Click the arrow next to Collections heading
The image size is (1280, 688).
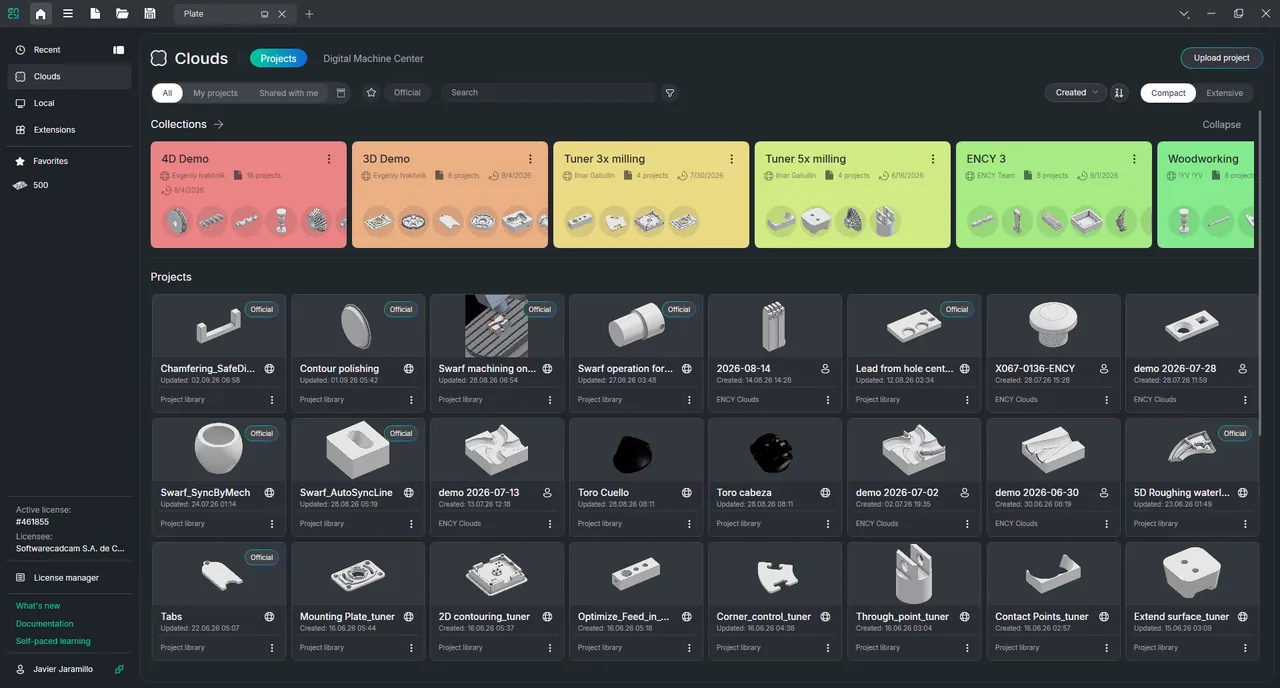click(218, 125)
